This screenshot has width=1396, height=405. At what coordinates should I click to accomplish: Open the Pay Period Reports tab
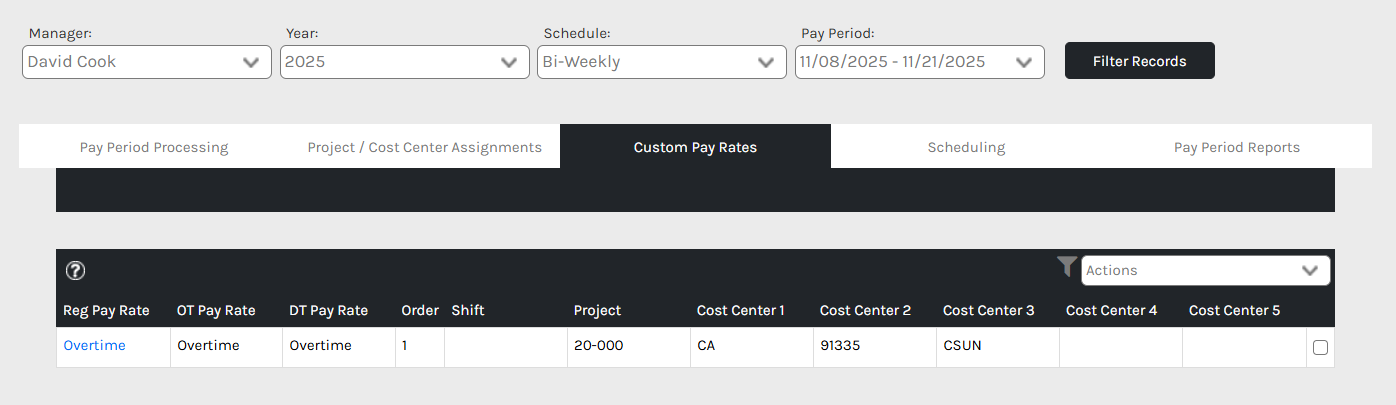pos(1237,147)
